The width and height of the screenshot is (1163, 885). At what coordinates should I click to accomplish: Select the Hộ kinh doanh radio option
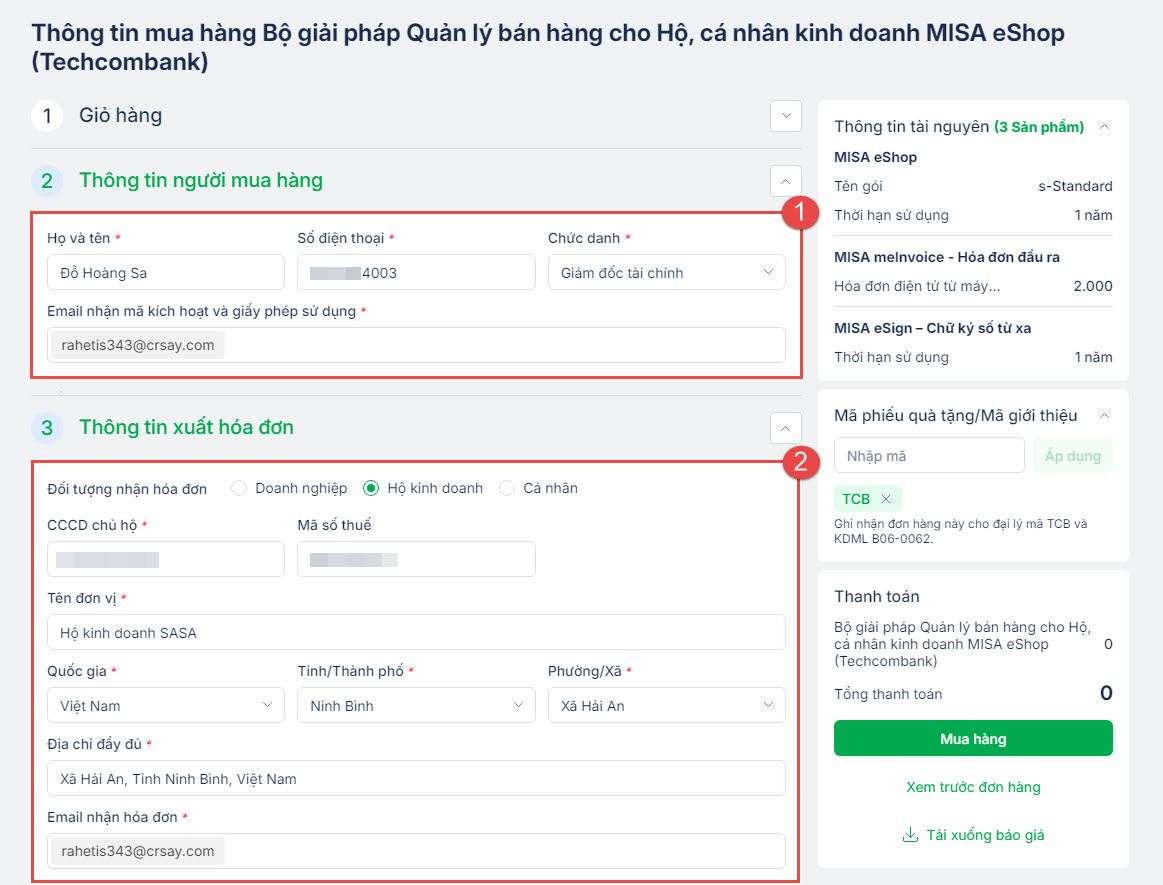[371, 488]
